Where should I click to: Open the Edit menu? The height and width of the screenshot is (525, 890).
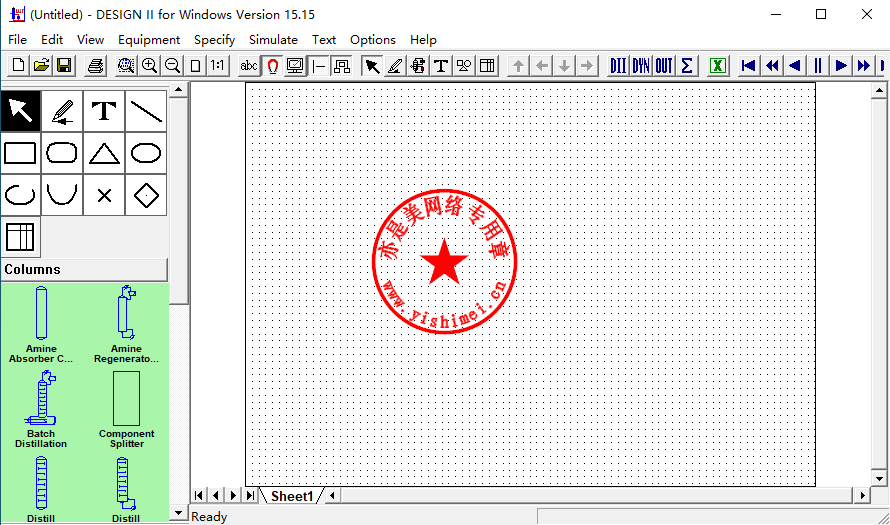pyautogui.click(x=52, y=40)
